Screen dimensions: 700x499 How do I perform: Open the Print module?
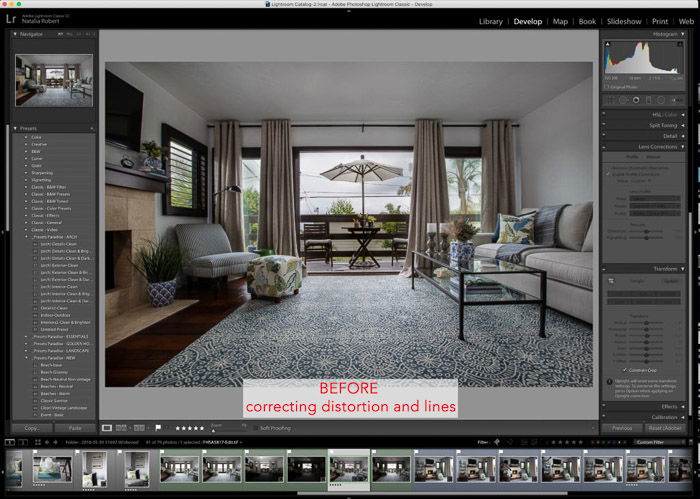660,21
